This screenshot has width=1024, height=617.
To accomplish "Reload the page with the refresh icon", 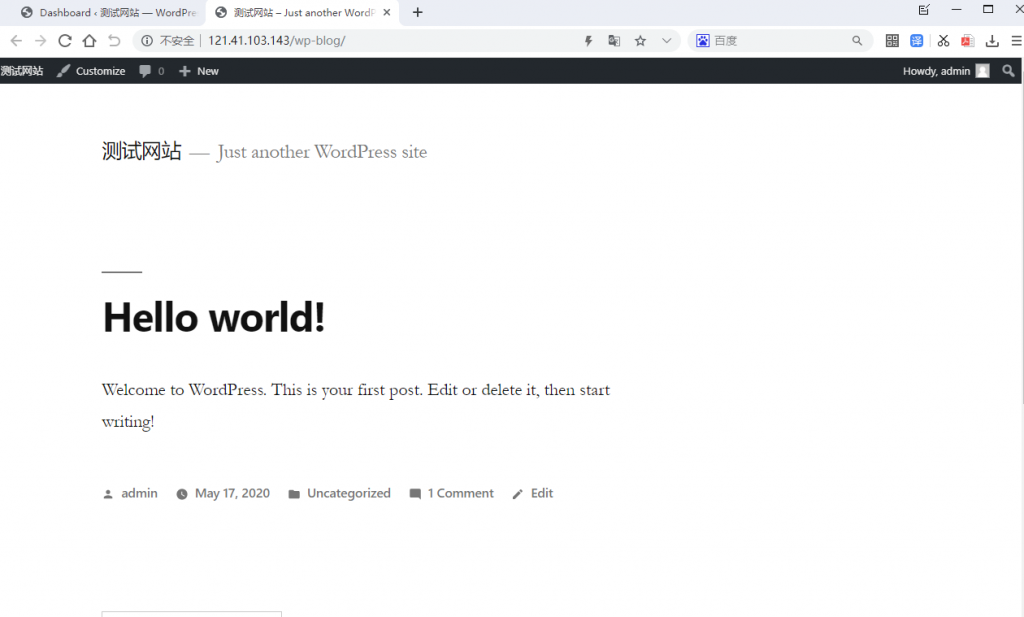I will coord(65,40).
